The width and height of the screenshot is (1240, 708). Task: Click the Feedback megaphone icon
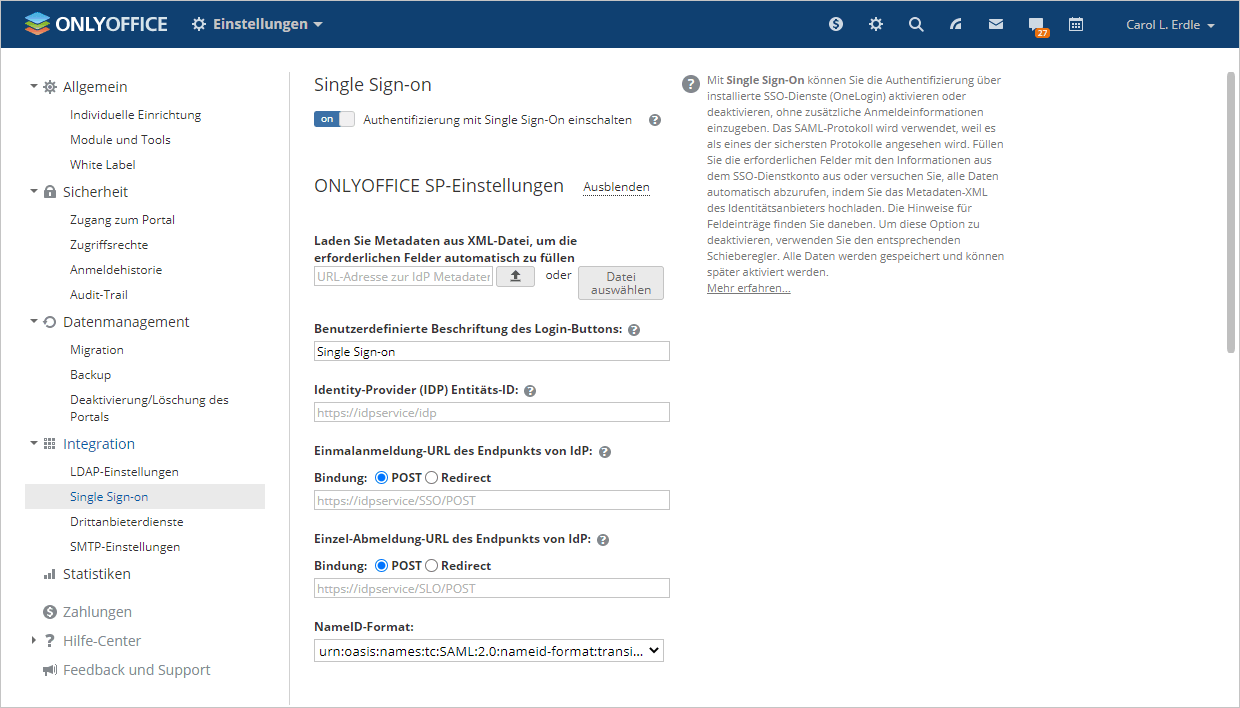[x=50, y=670]
